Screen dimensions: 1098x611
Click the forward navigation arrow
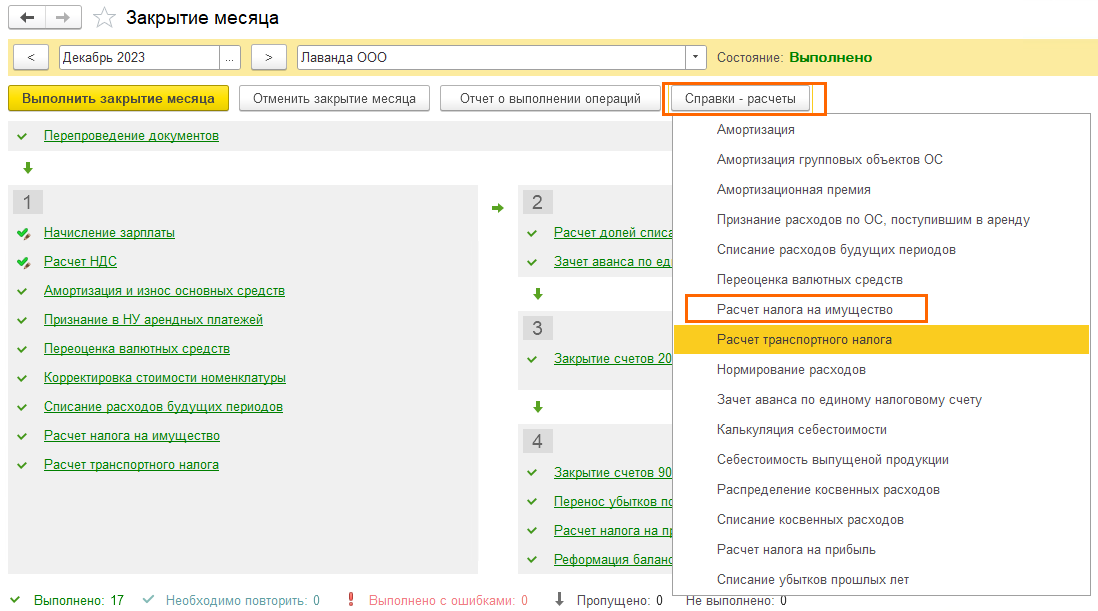[x=62, y=18]
